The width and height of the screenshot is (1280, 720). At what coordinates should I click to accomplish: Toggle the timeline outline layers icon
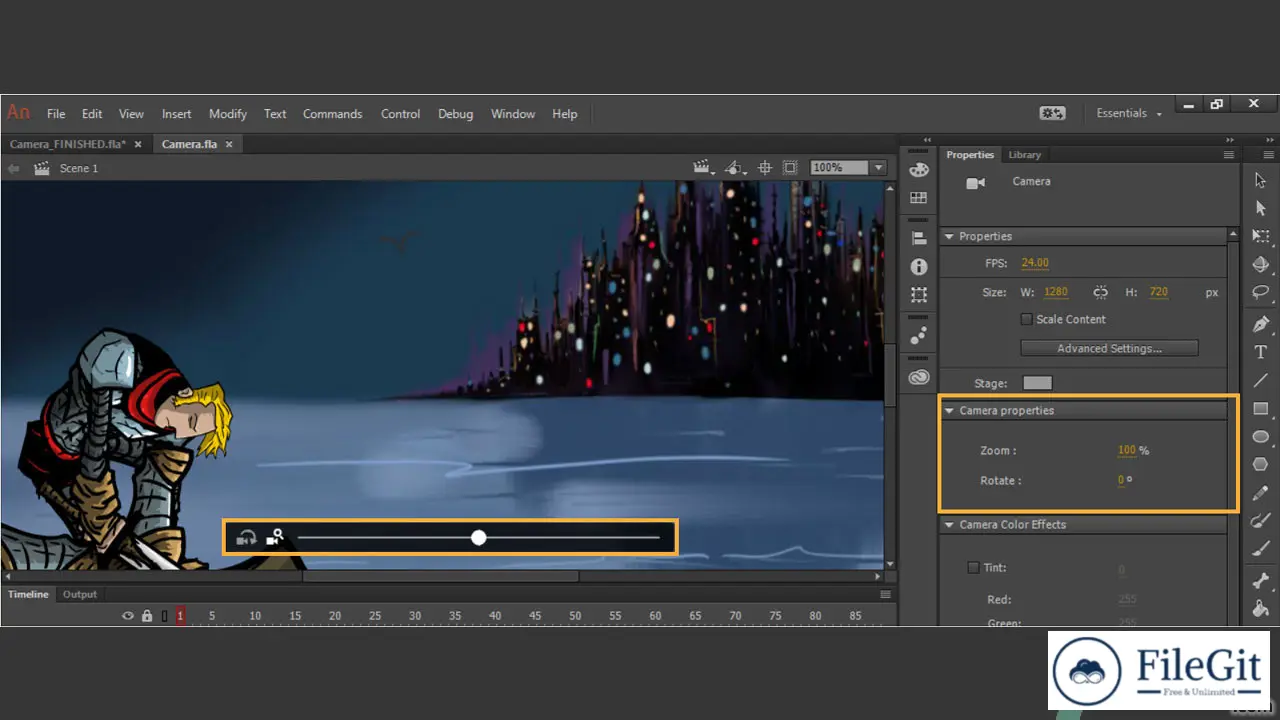(x=165, y=616)
